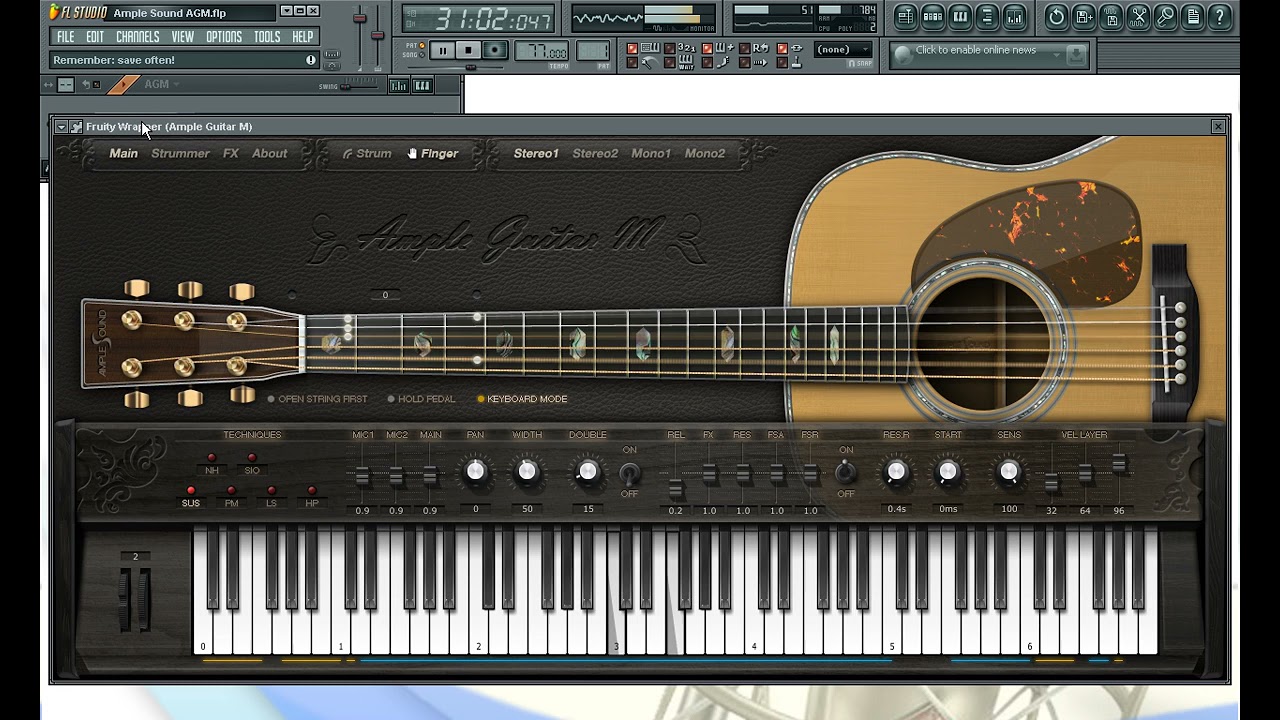Open the OPTIONS menu
The height and width of the screenshot is (720, 1280).
224,37
